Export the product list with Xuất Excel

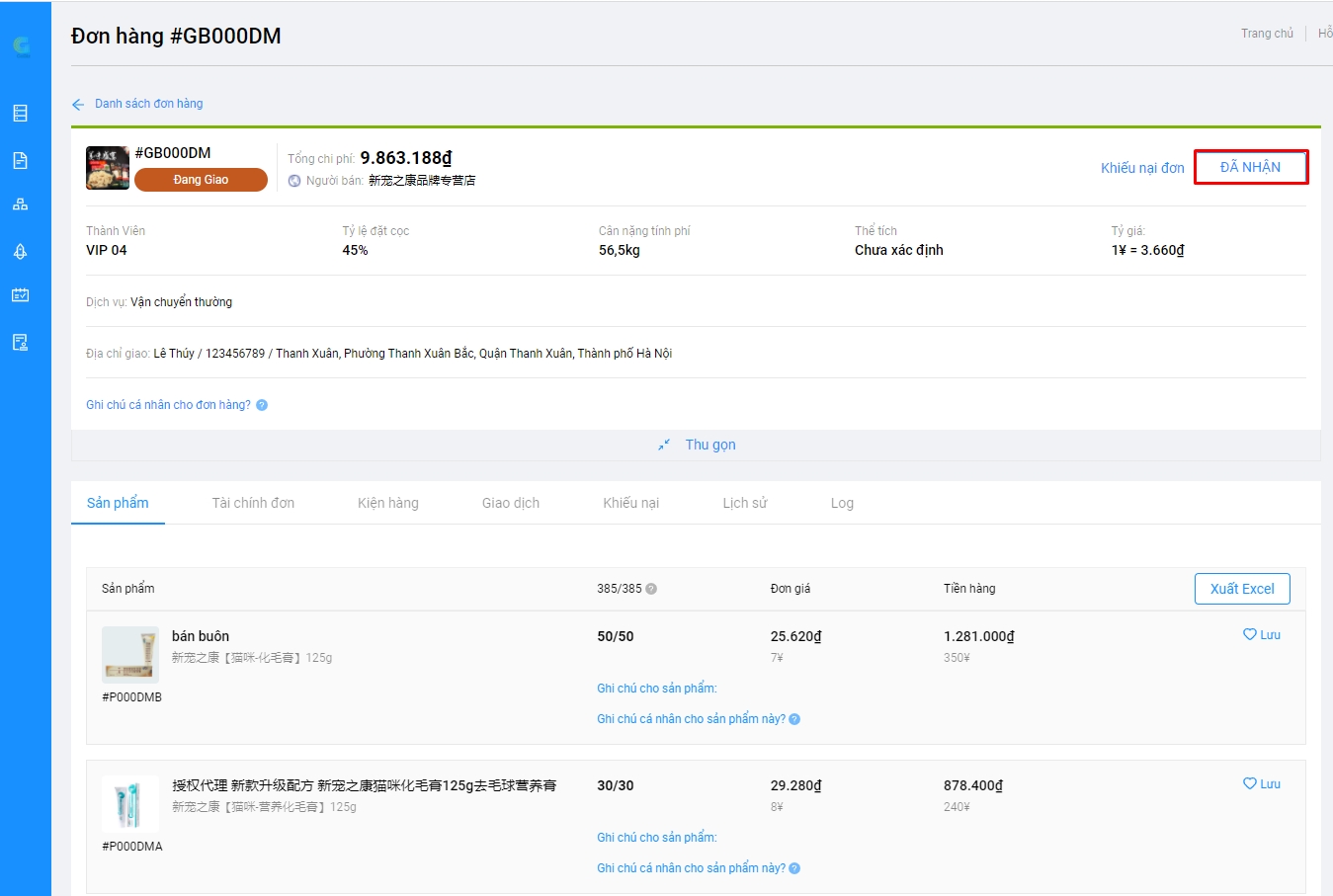click(1242, 589)
